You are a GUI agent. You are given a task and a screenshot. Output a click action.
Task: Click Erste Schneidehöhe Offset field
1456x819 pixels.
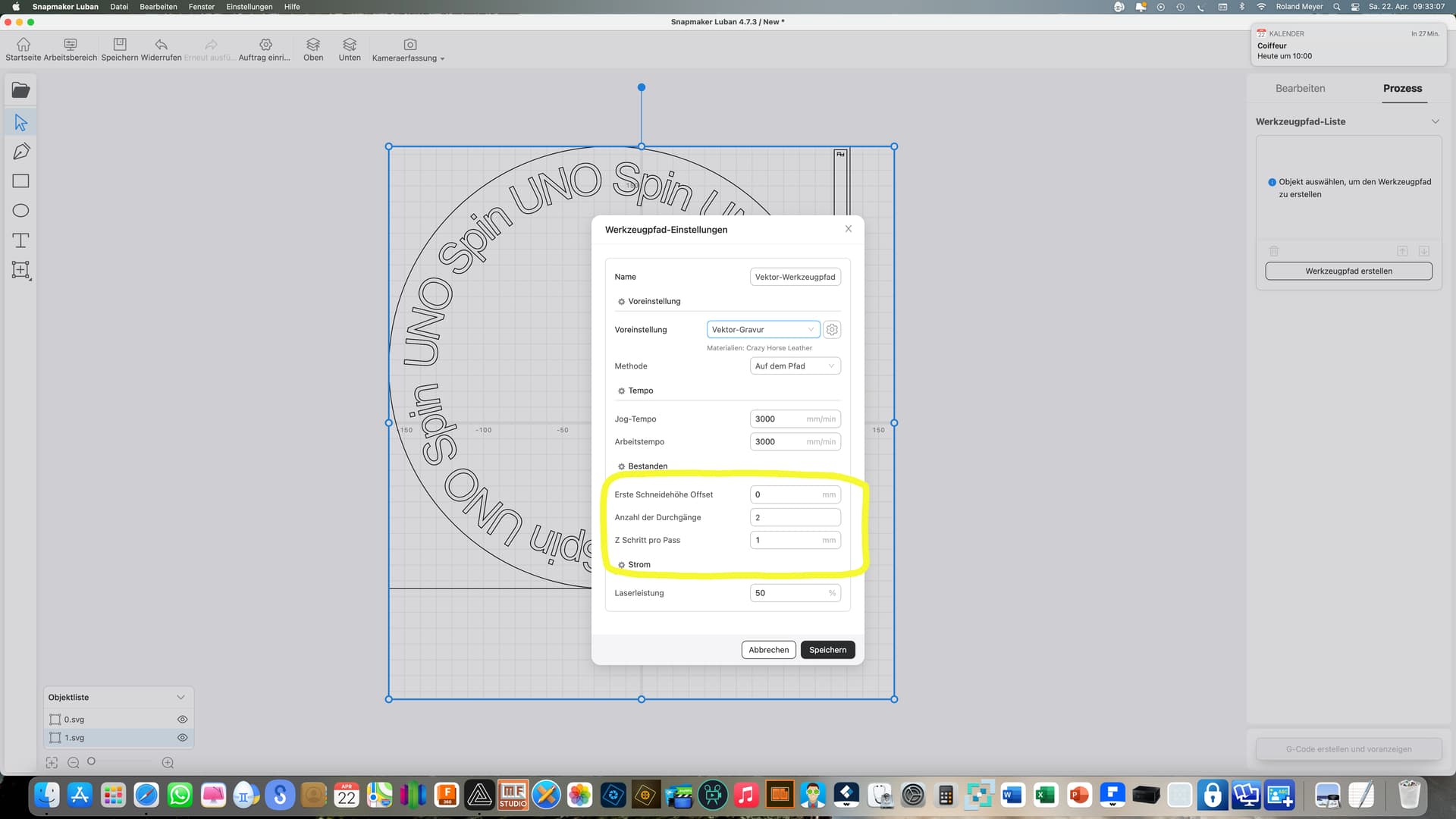(x=795, y=494)
